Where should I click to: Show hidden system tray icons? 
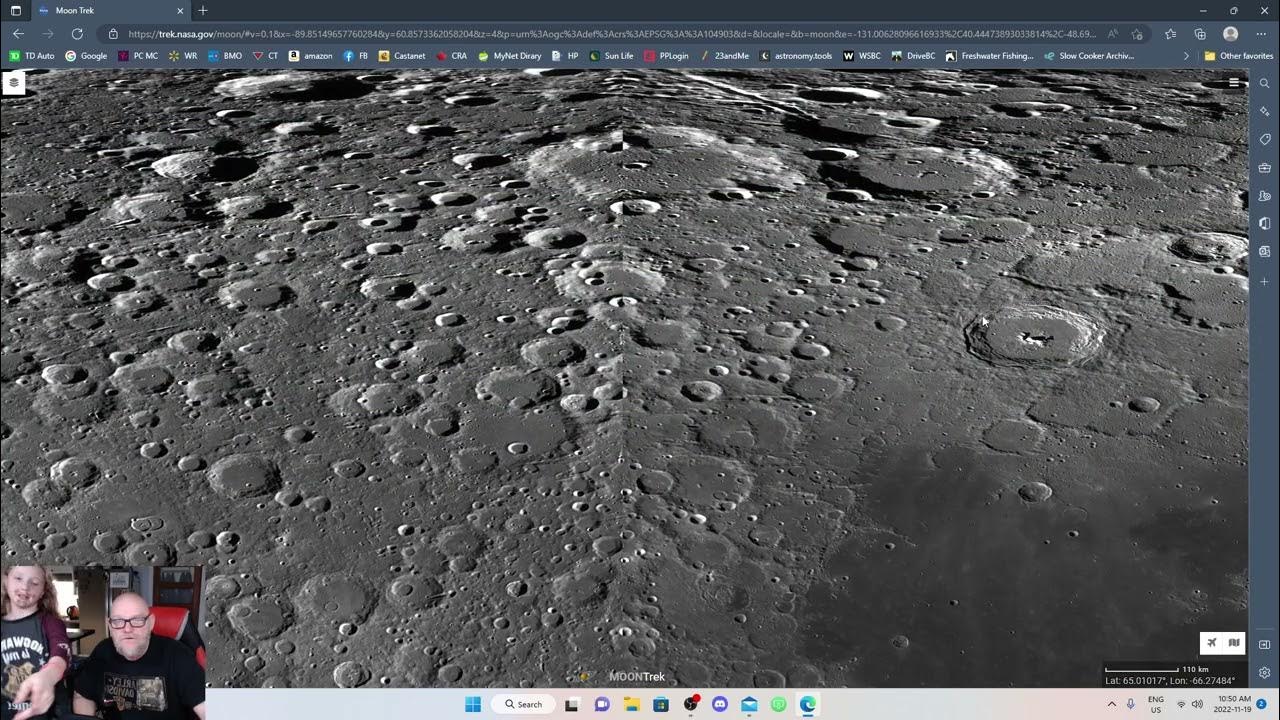[1111, 704]
